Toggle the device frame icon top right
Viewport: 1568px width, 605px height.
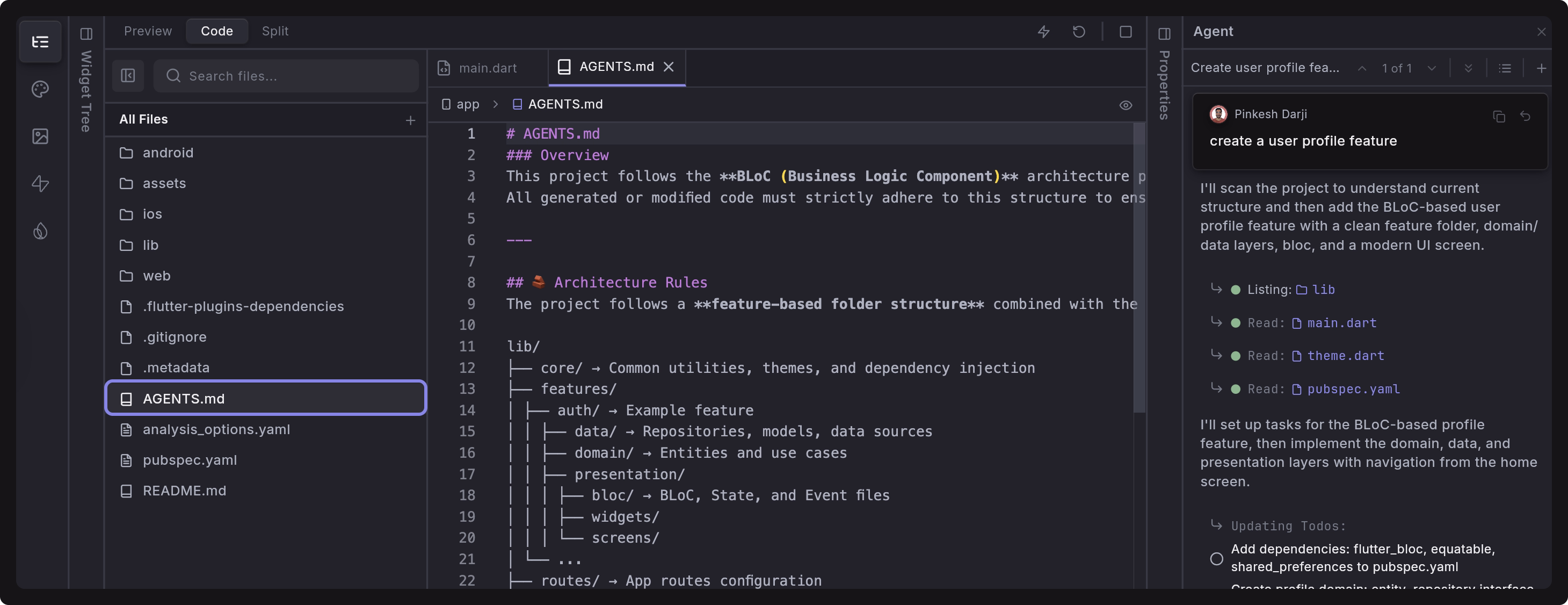(x=1125, y=32)
